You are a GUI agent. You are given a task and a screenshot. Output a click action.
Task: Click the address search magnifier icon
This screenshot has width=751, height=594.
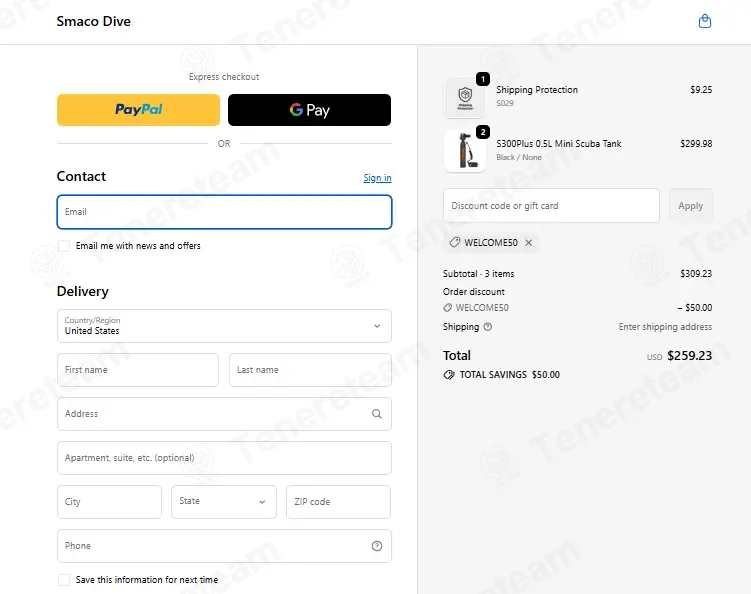coord(377,414)
